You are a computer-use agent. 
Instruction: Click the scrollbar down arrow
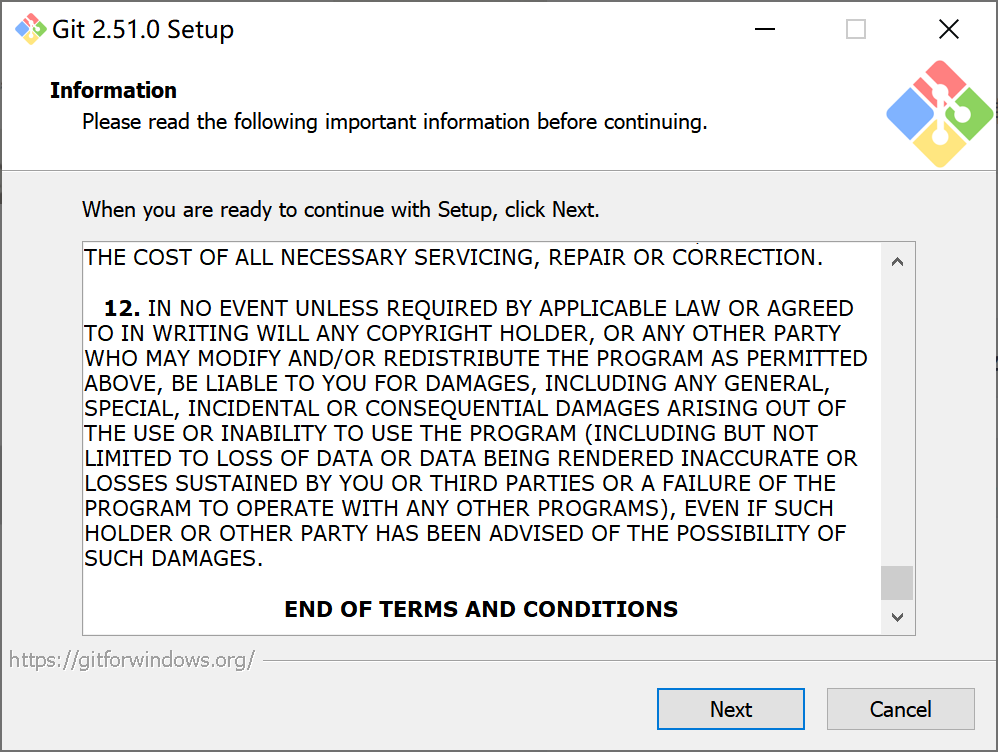pos(897,617)
